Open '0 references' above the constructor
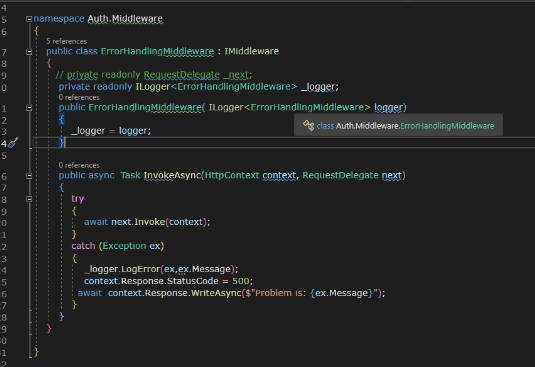 click(79, 97)
